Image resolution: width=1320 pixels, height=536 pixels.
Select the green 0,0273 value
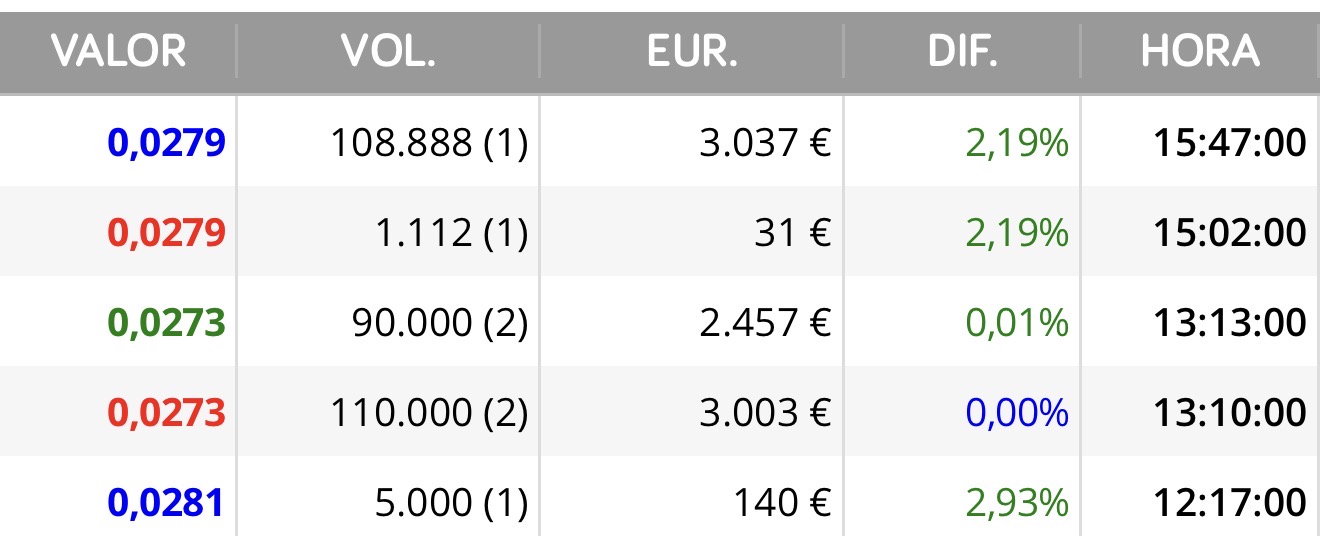coord(166,323)
